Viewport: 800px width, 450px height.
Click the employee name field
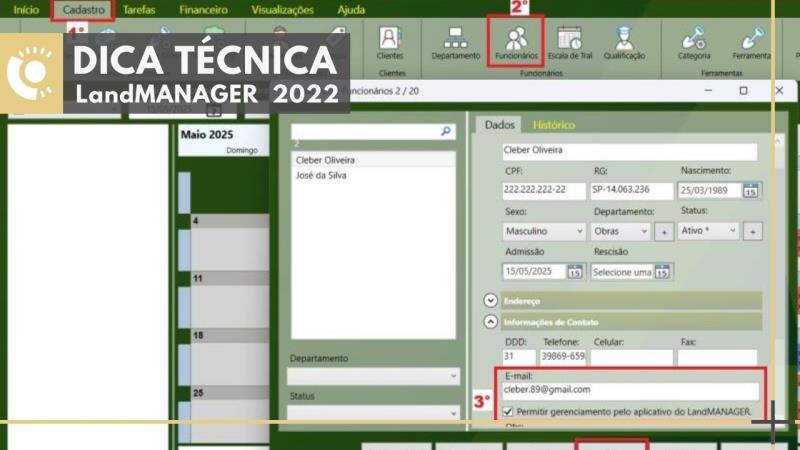[630, 151]
